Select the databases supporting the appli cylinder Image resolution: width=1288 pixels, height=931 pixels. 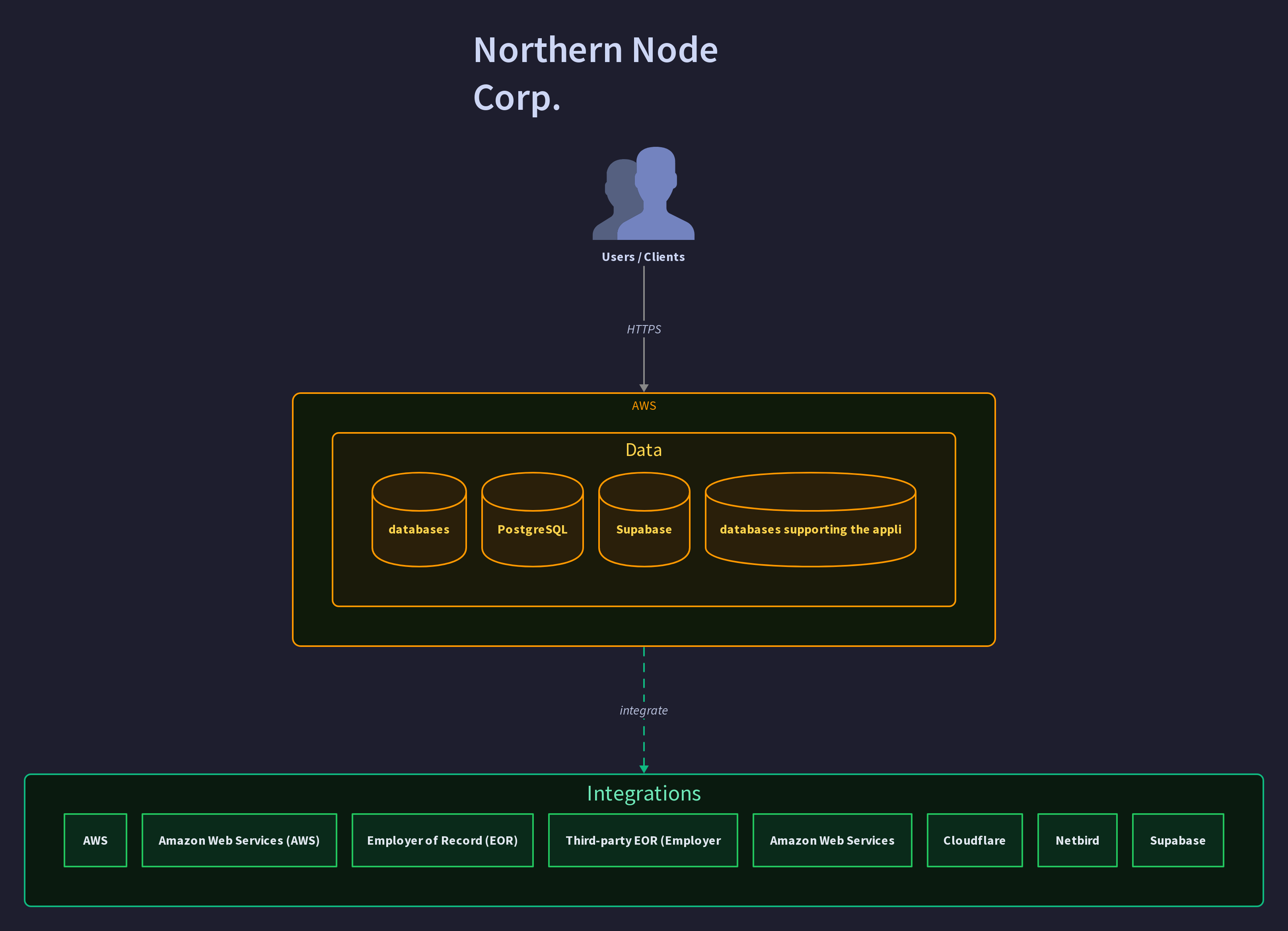(x=810, y=519)
